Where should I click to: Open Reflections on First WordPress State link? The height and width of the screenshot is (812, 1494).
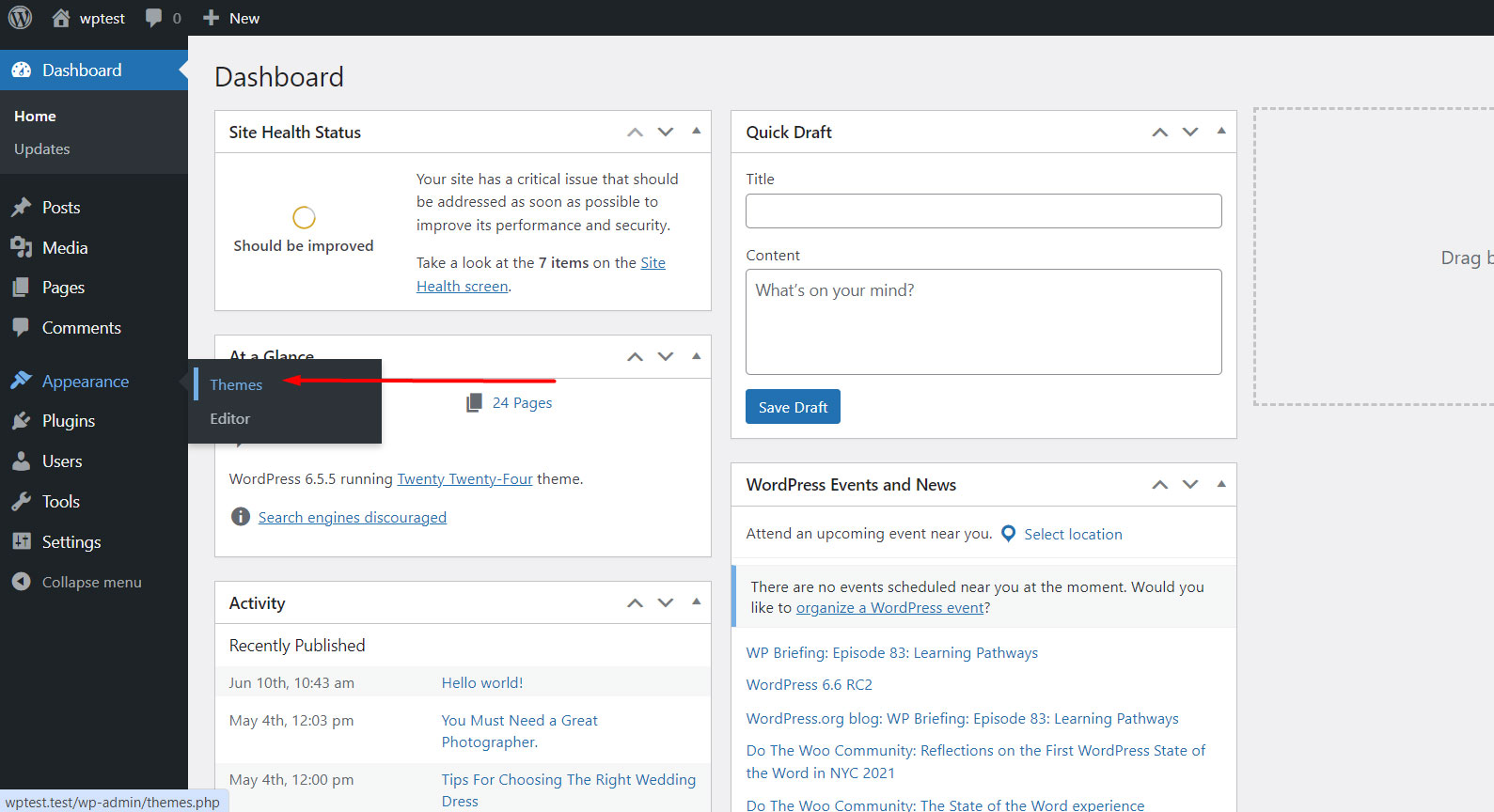(976, 761)
